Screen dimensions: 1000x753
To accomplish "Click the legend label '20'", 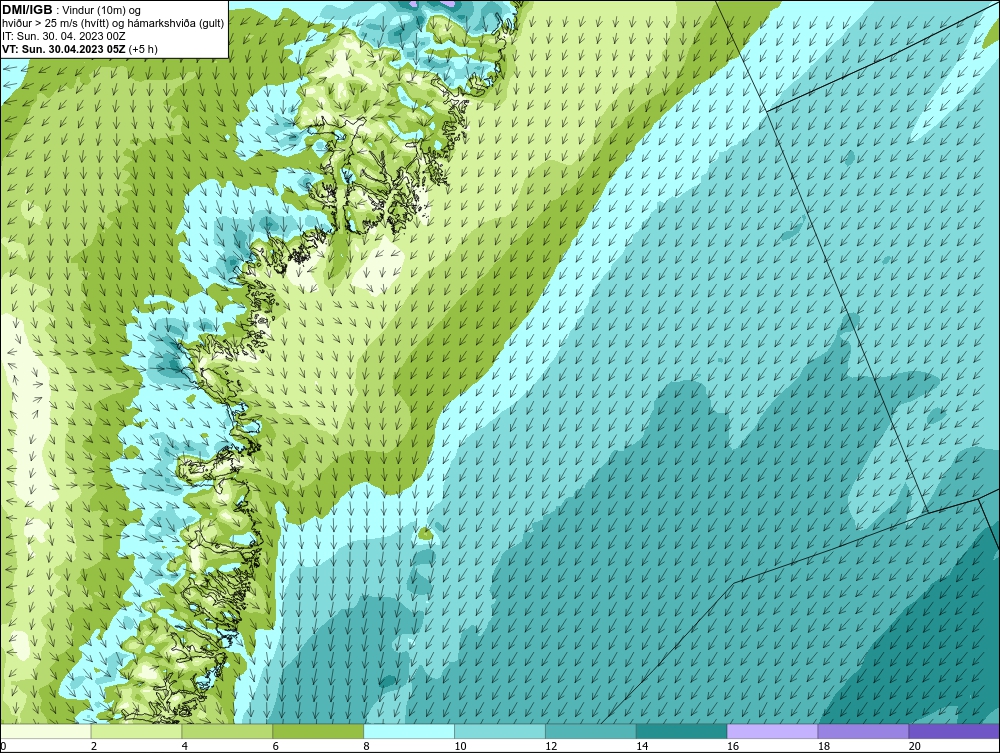I will click(x=915, y=746).
